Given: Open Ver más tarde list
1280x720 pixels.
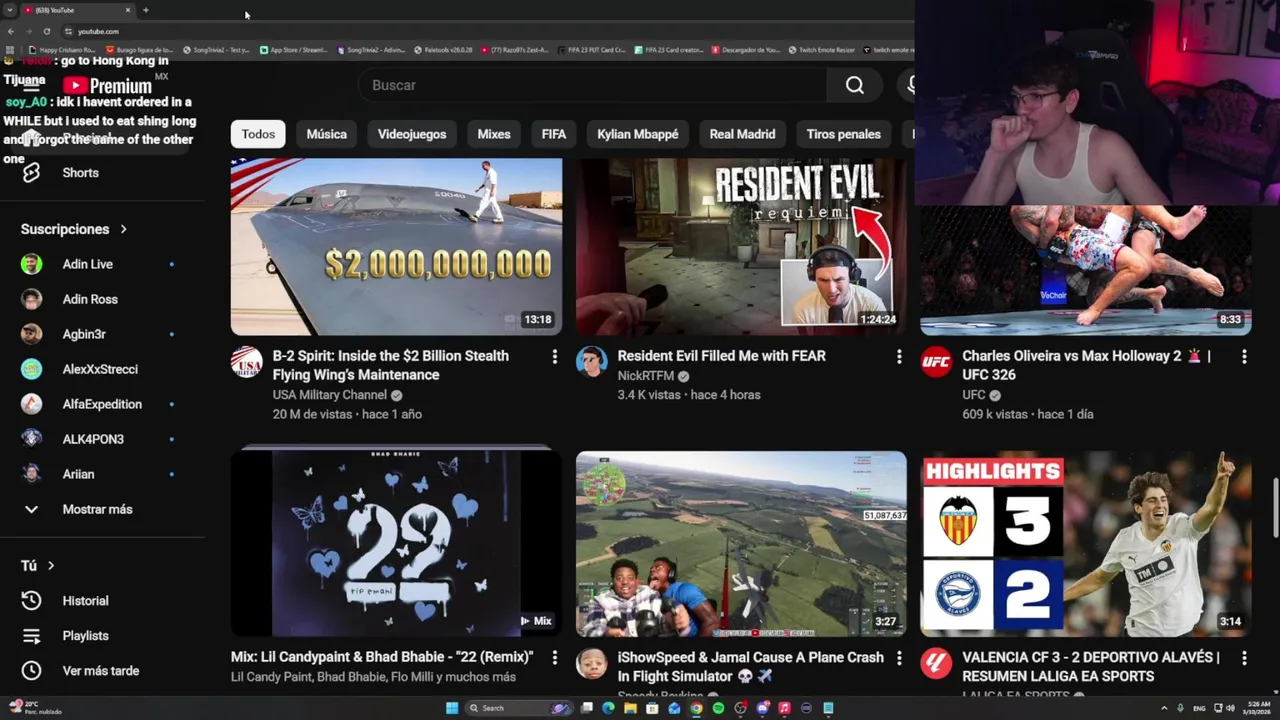Looking at the screenshot, I should click(x=102, y=671).
